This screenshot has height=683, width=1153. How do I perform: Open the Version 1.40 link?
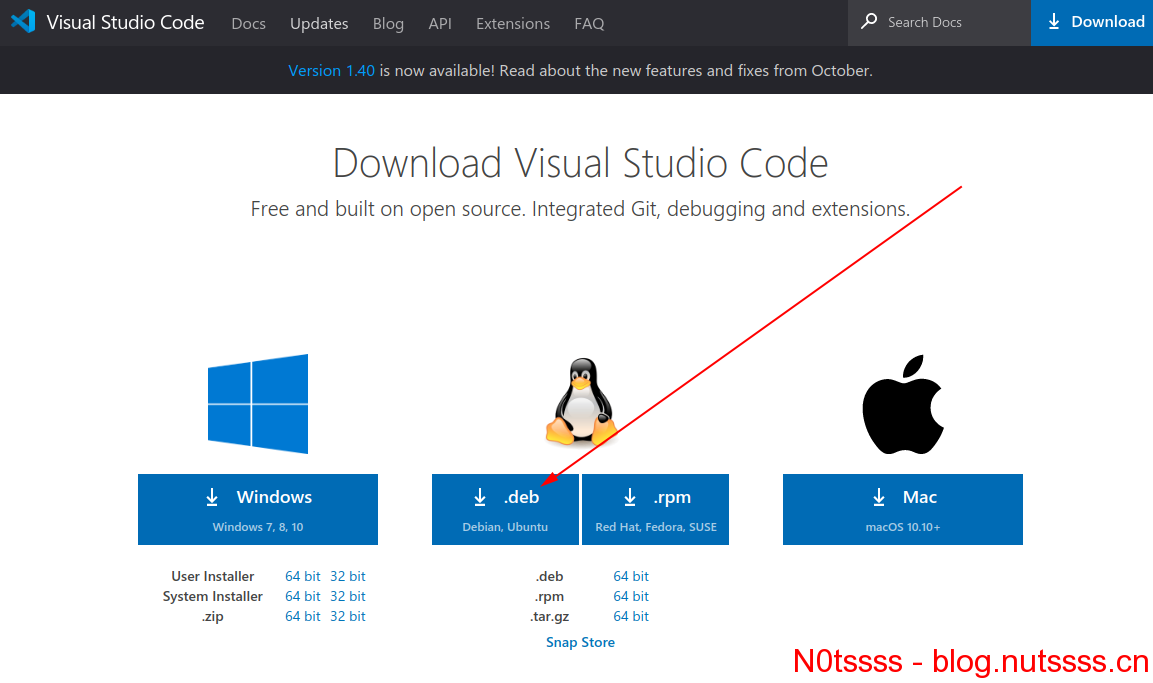point(332,71)
